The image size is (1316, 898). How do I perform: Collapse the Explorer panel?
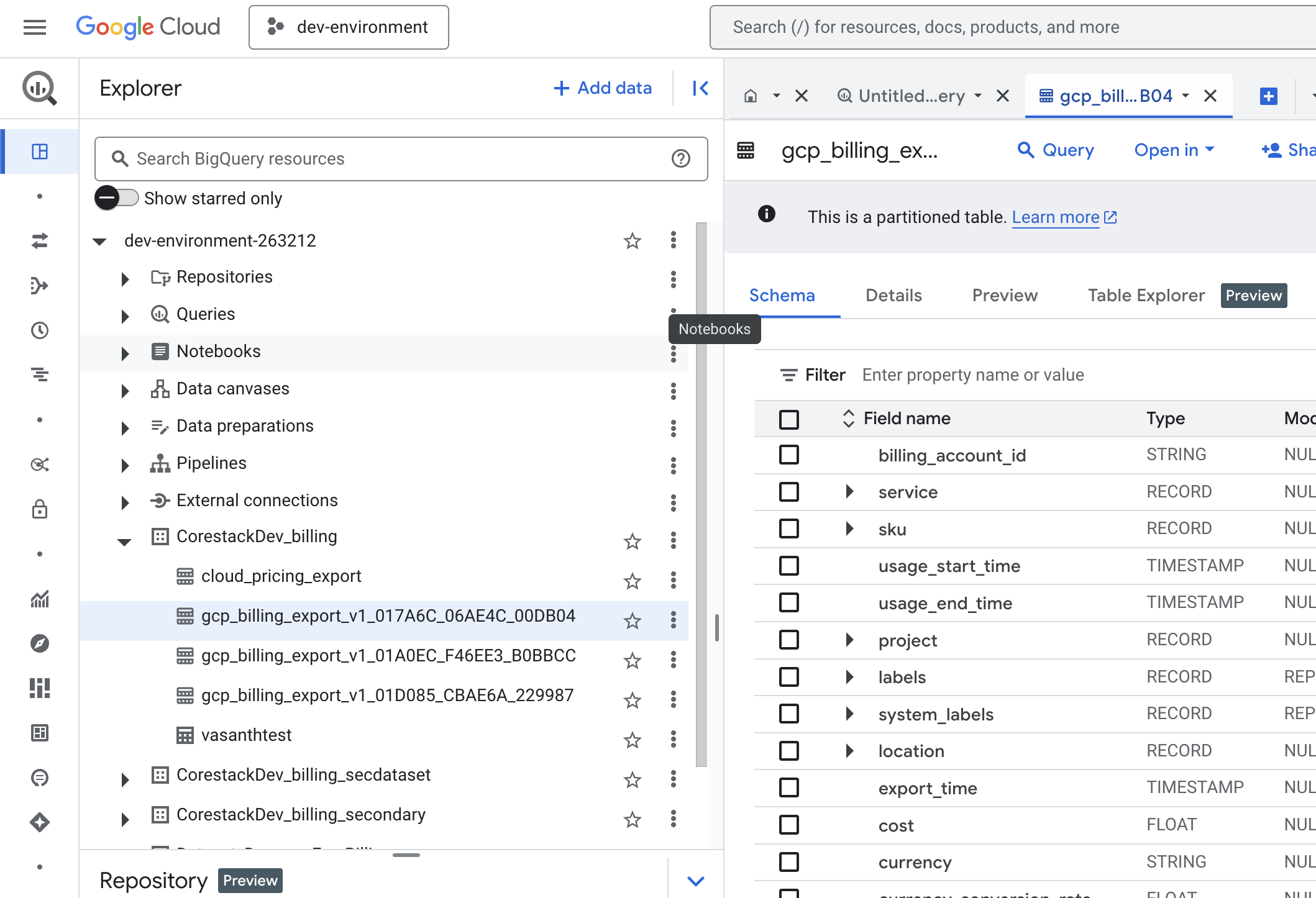coord(700,88)
